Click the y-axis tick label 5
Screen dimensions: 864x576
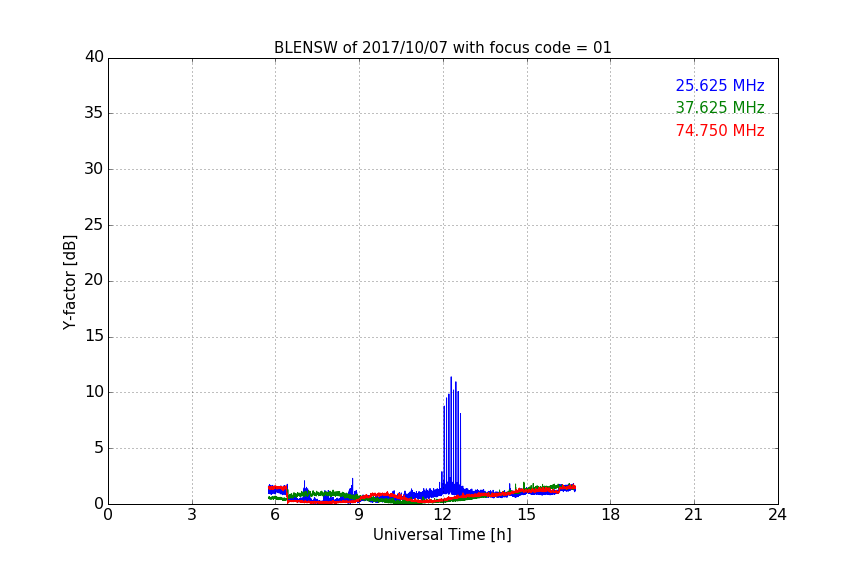(99, 448)
